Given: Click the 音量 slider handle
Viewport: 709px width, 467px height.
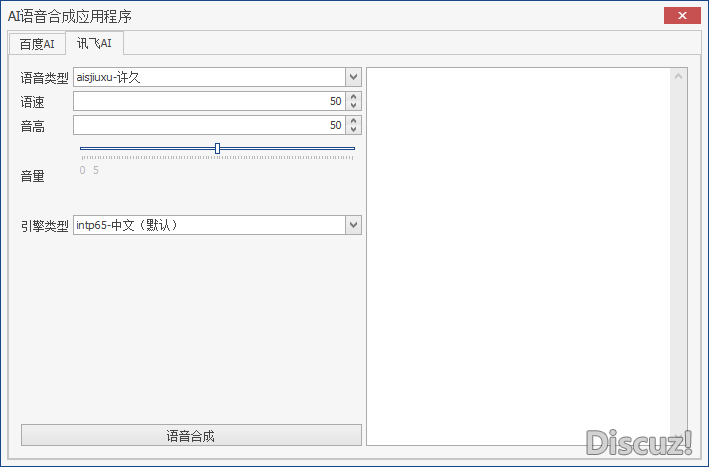Looking at the screenshot, I should click(x=217, y=148).
